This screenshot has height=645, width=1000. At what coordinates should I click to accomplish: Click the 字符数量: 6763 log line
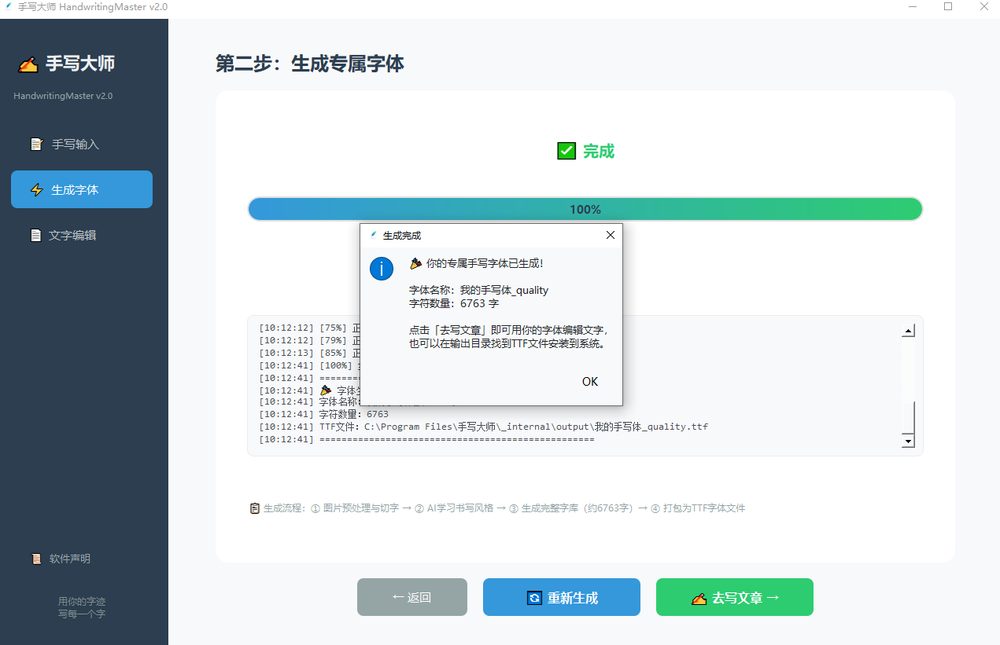(323, 414)
